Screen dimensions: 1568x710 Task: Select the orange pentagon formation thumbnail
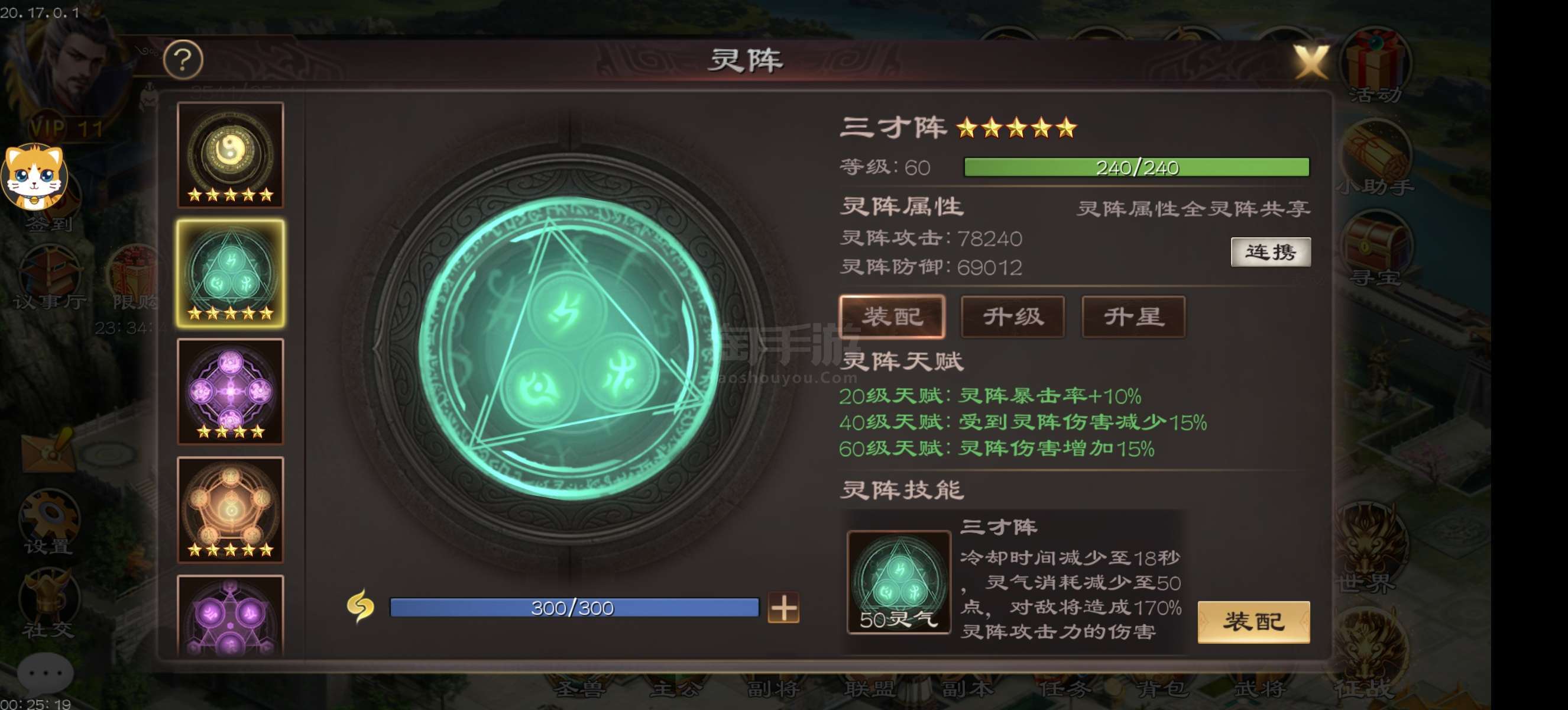230,509
